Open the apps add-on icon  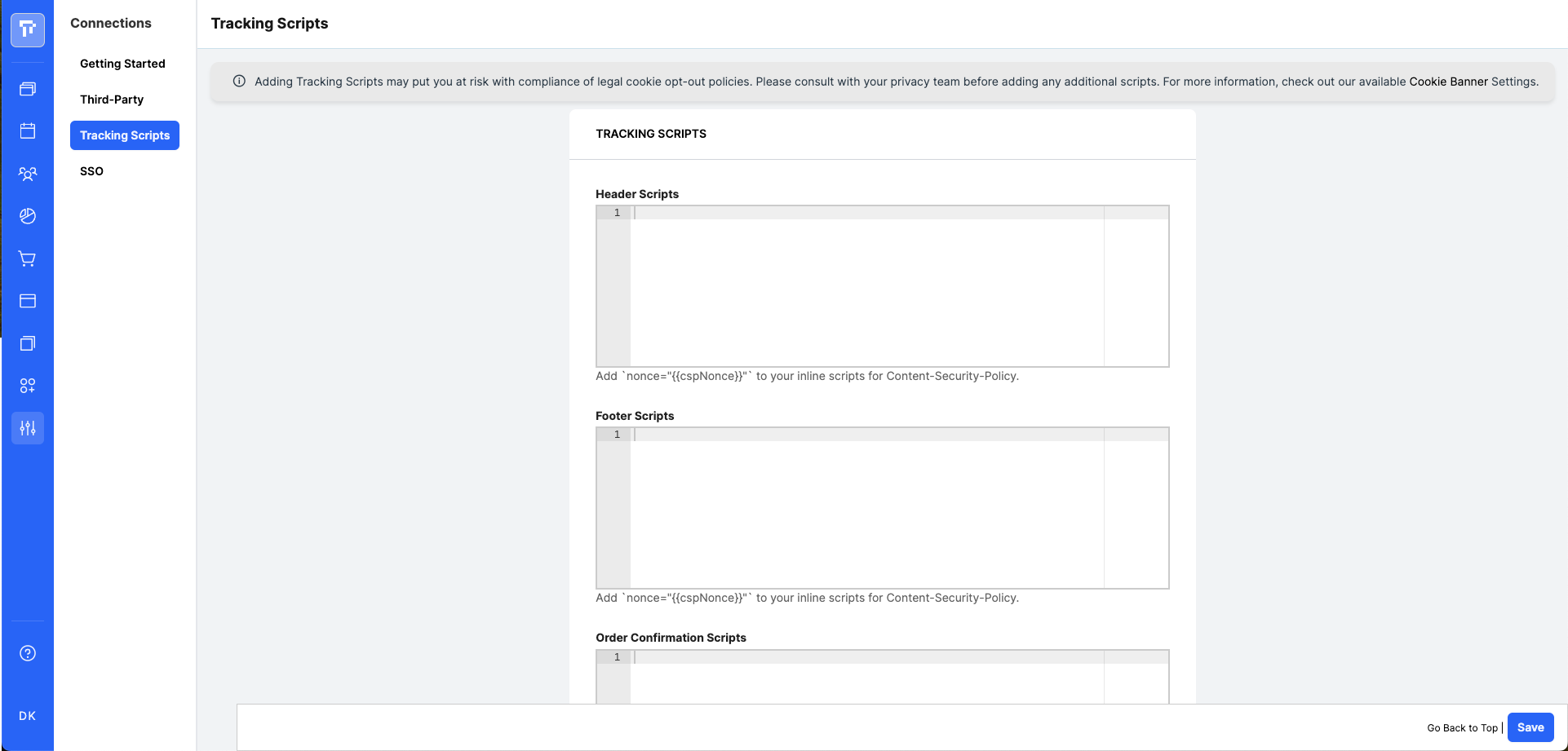(28, 386)
